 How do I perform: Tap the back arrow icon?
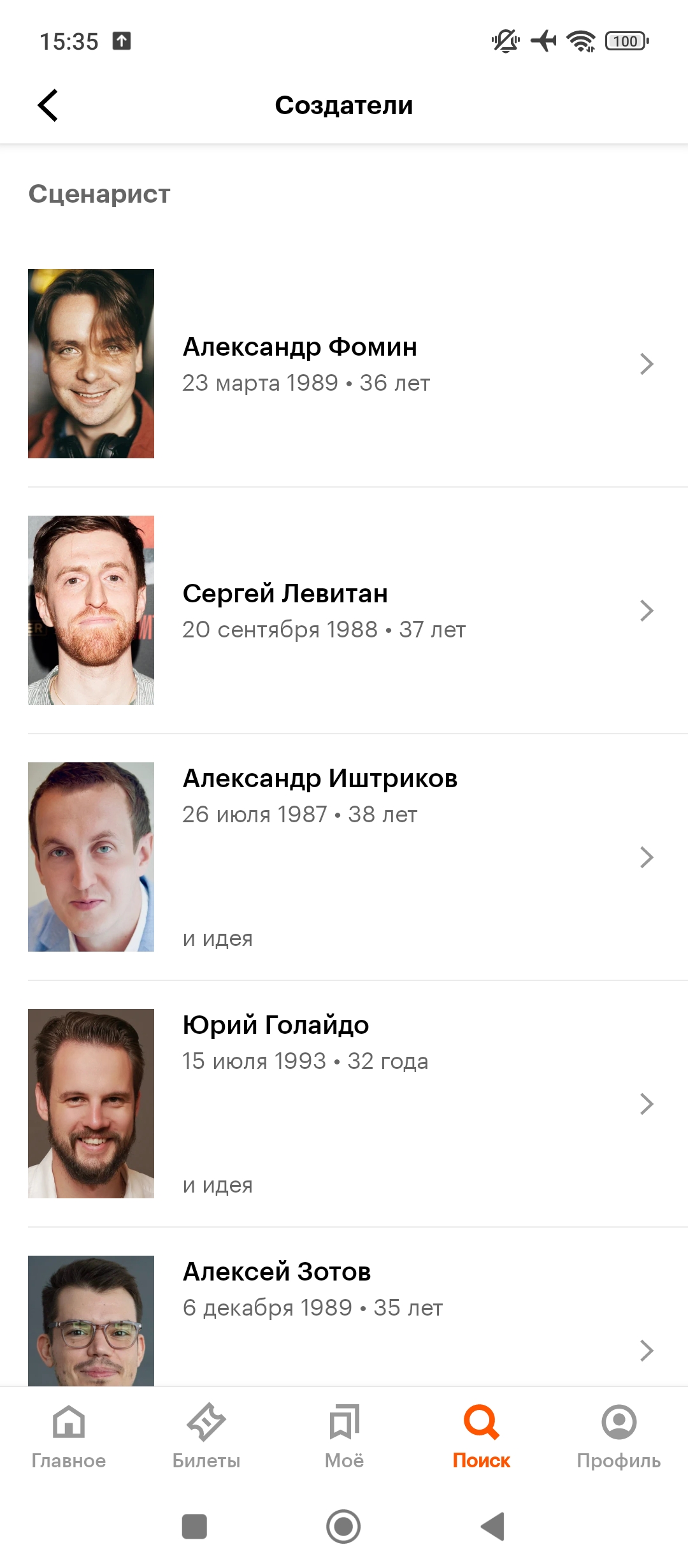[48, 105]
